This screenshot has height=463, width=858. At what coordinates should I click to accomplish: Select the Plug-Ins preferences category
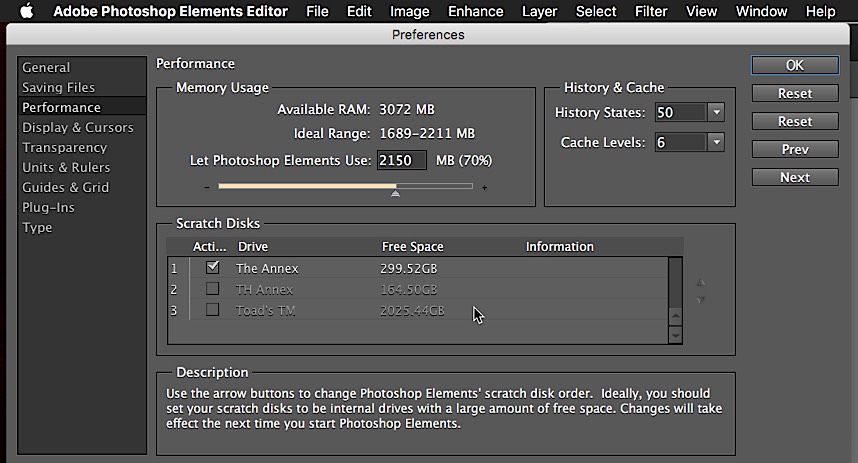point(49,207)
